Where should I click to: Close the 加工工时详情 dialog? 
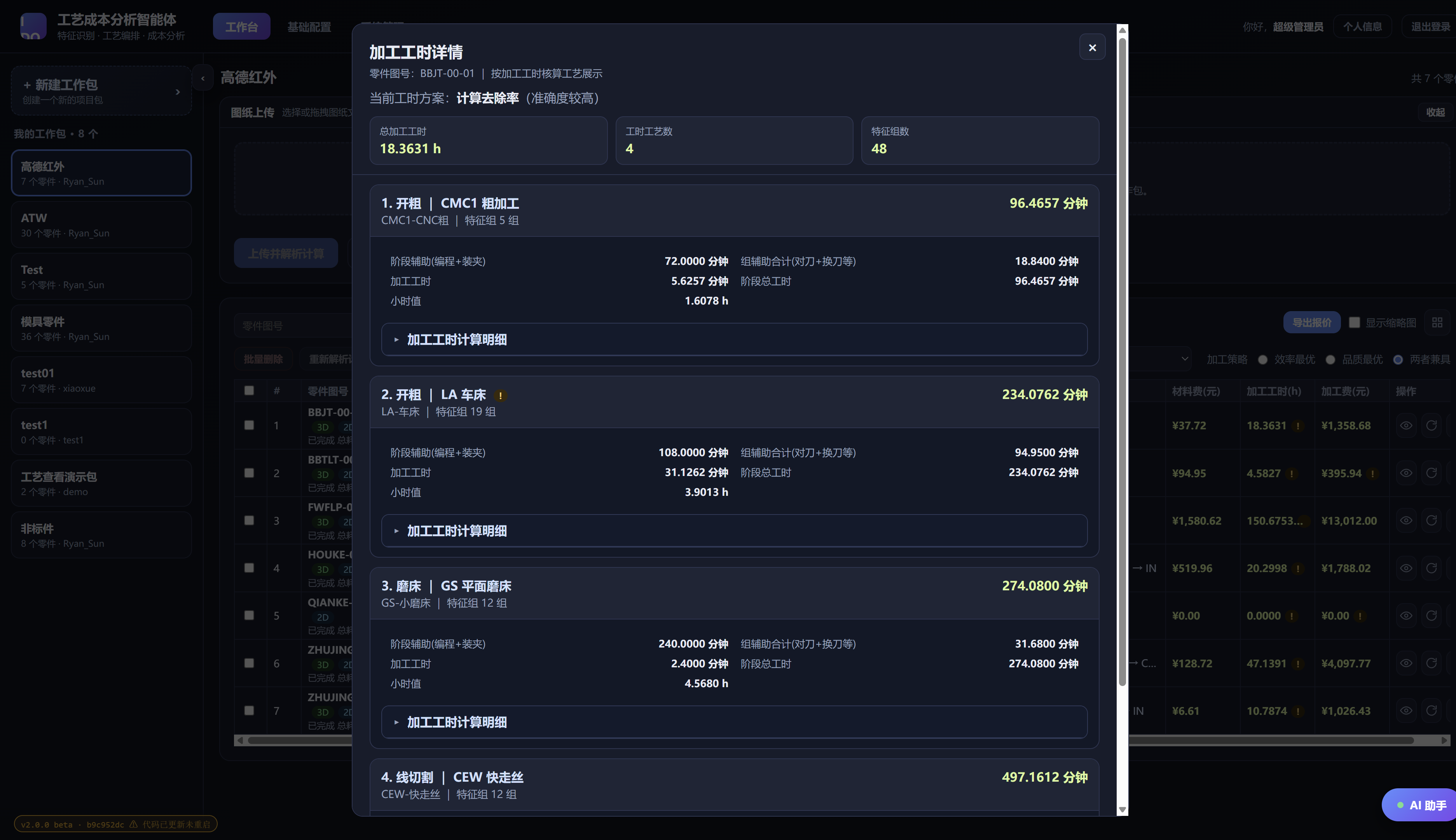[1091, 48]
